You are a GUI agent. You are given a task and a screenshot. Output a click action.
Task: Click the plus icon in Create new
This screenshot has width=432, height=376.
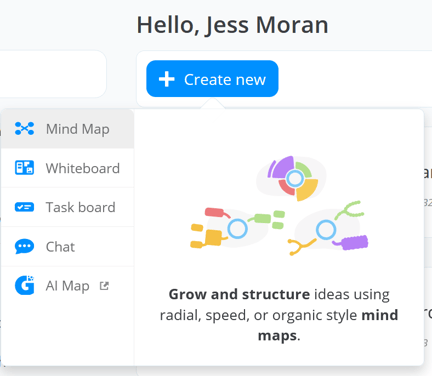click(x=166, y=79)
